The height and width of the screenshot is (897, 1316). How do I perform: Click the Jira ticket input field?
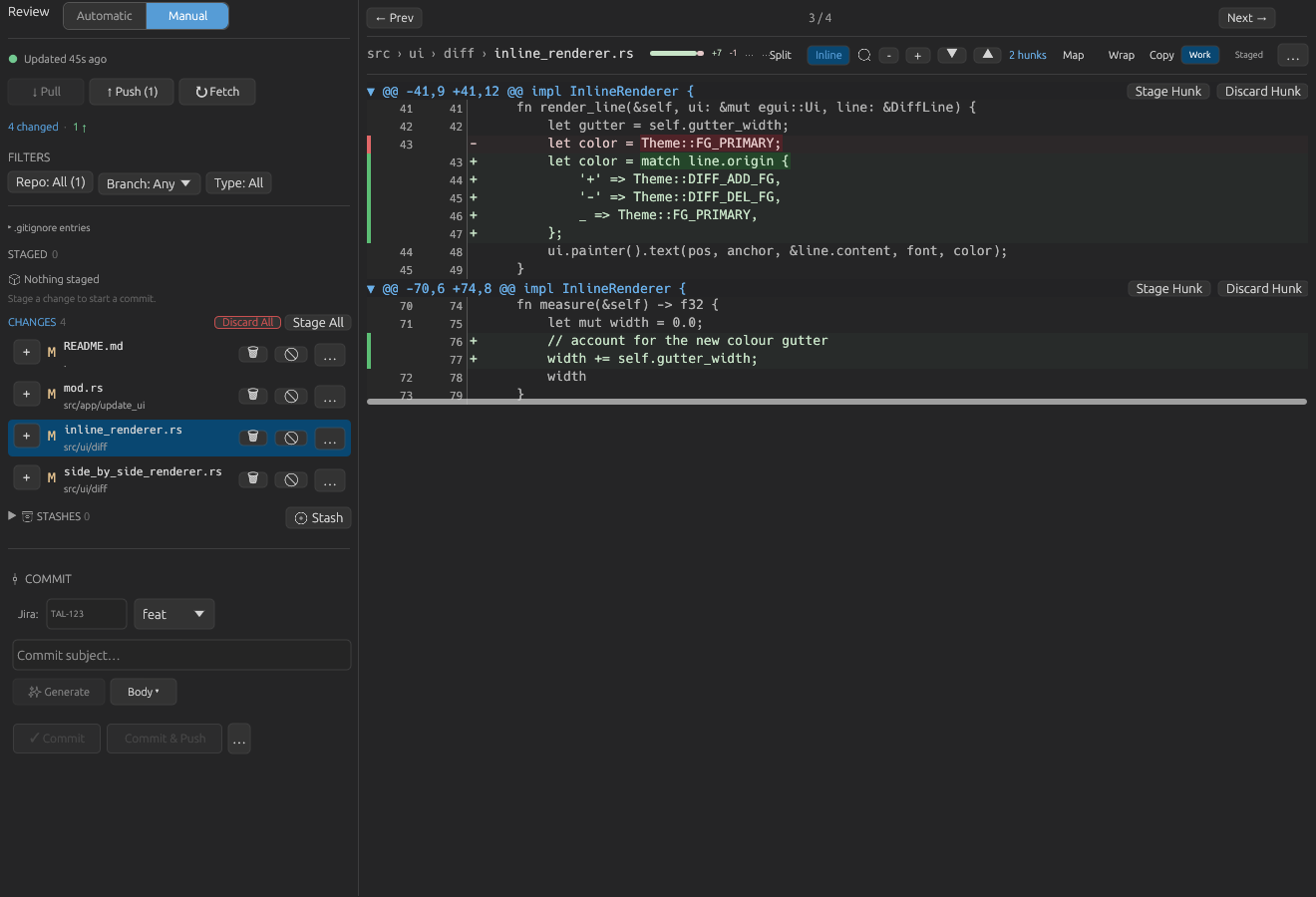87,614
